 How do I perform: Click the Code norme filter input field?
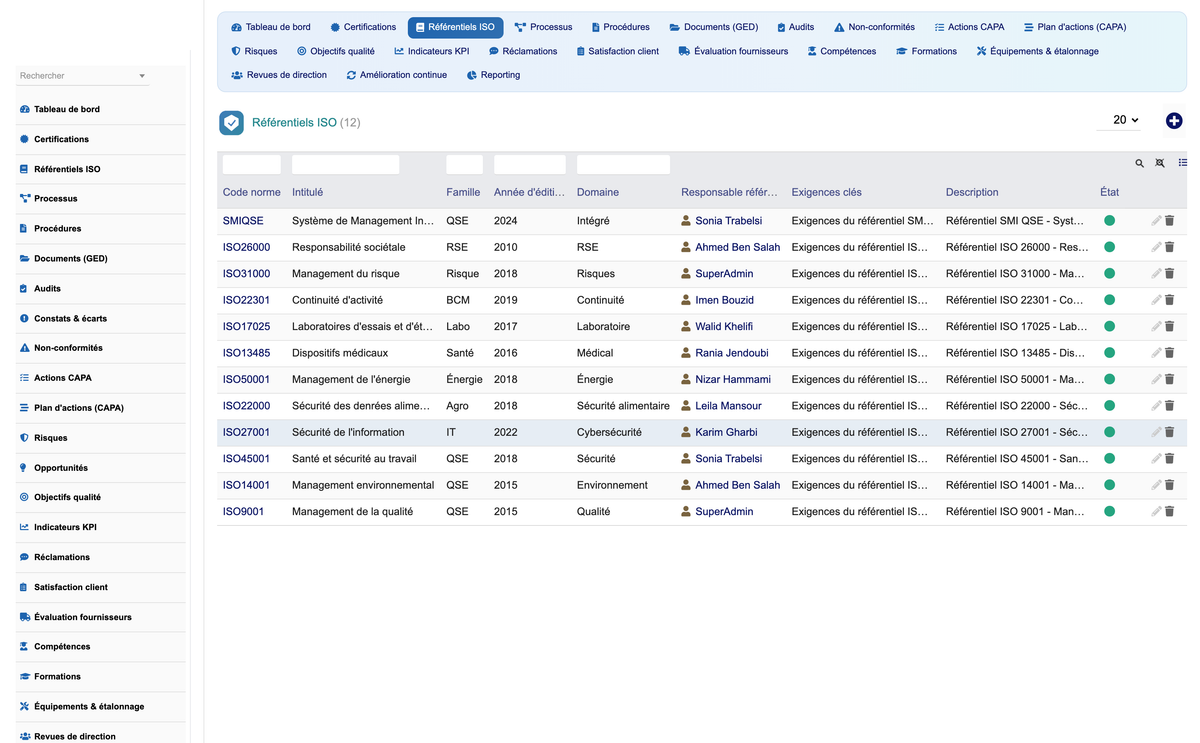point(252,164)
